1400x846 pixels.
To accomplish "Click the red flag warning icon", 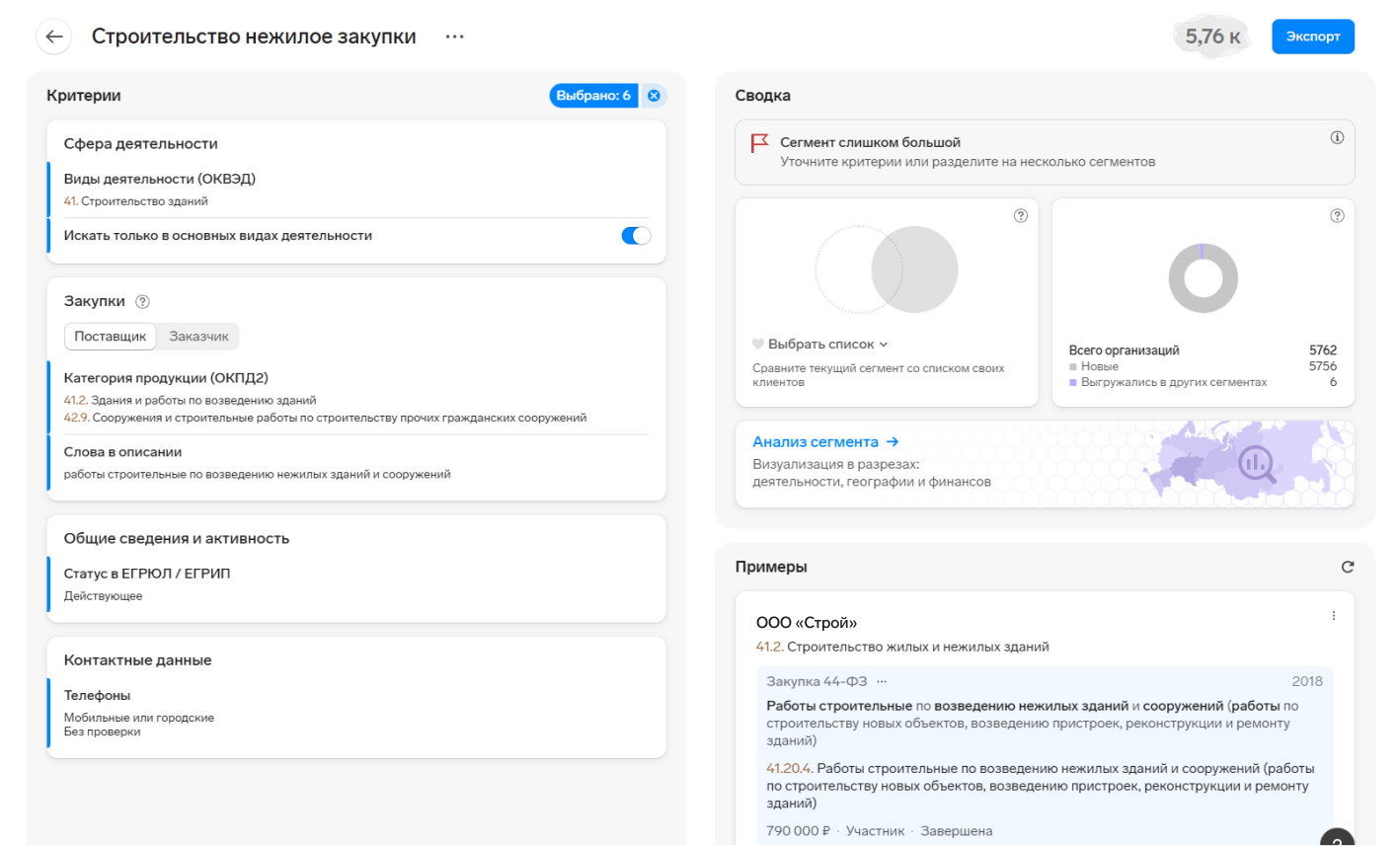I will [x=759, y=143].
